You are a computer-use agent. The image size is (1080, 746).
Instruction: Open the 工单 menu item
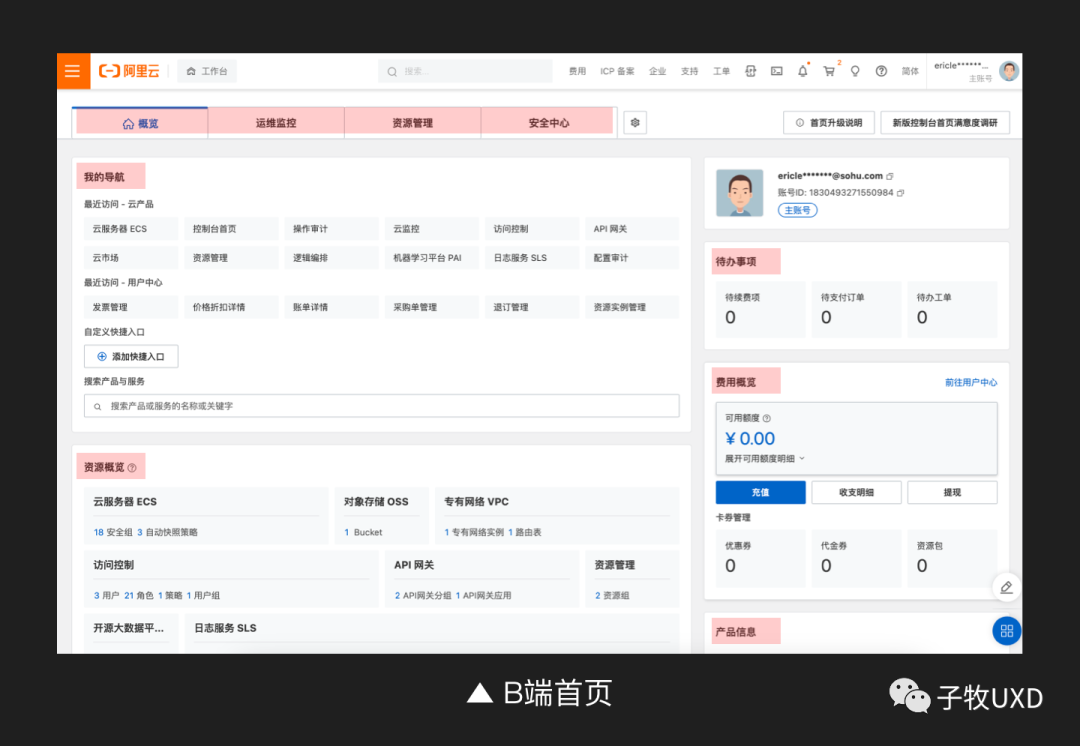pos(721,71)
